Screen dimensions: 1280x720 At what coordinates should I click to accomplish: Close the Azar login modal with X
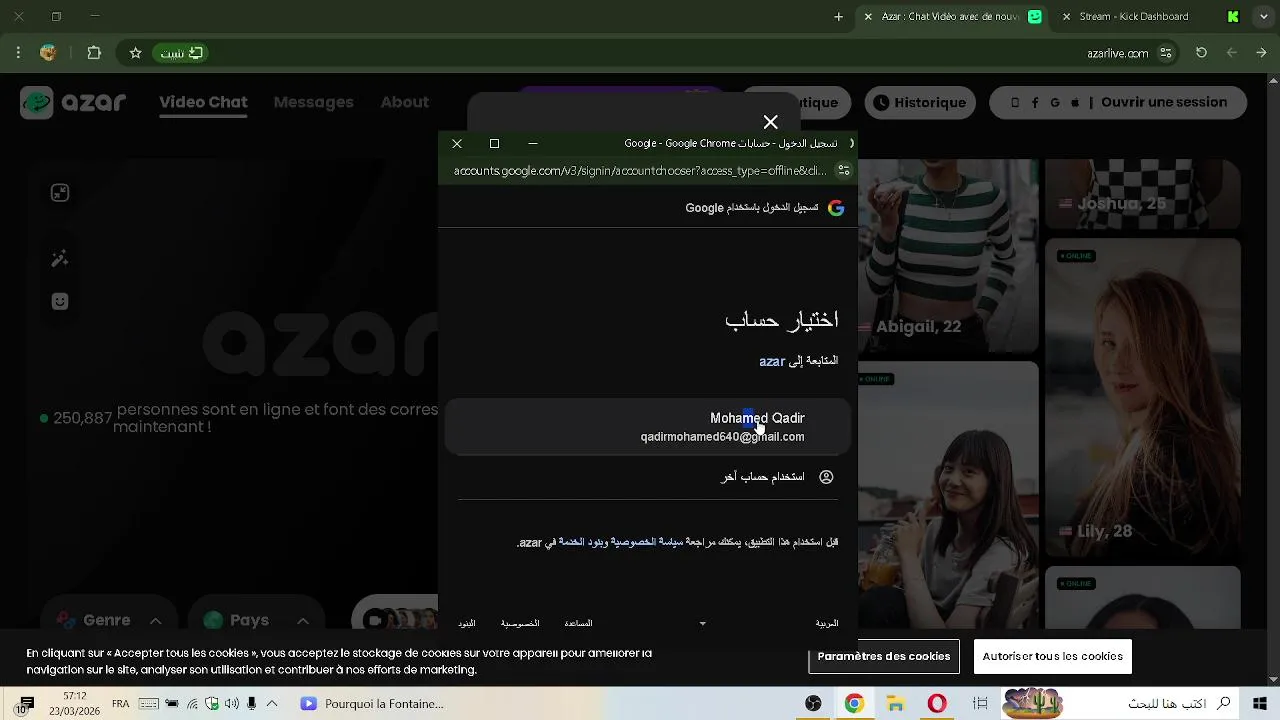(770, 122)
